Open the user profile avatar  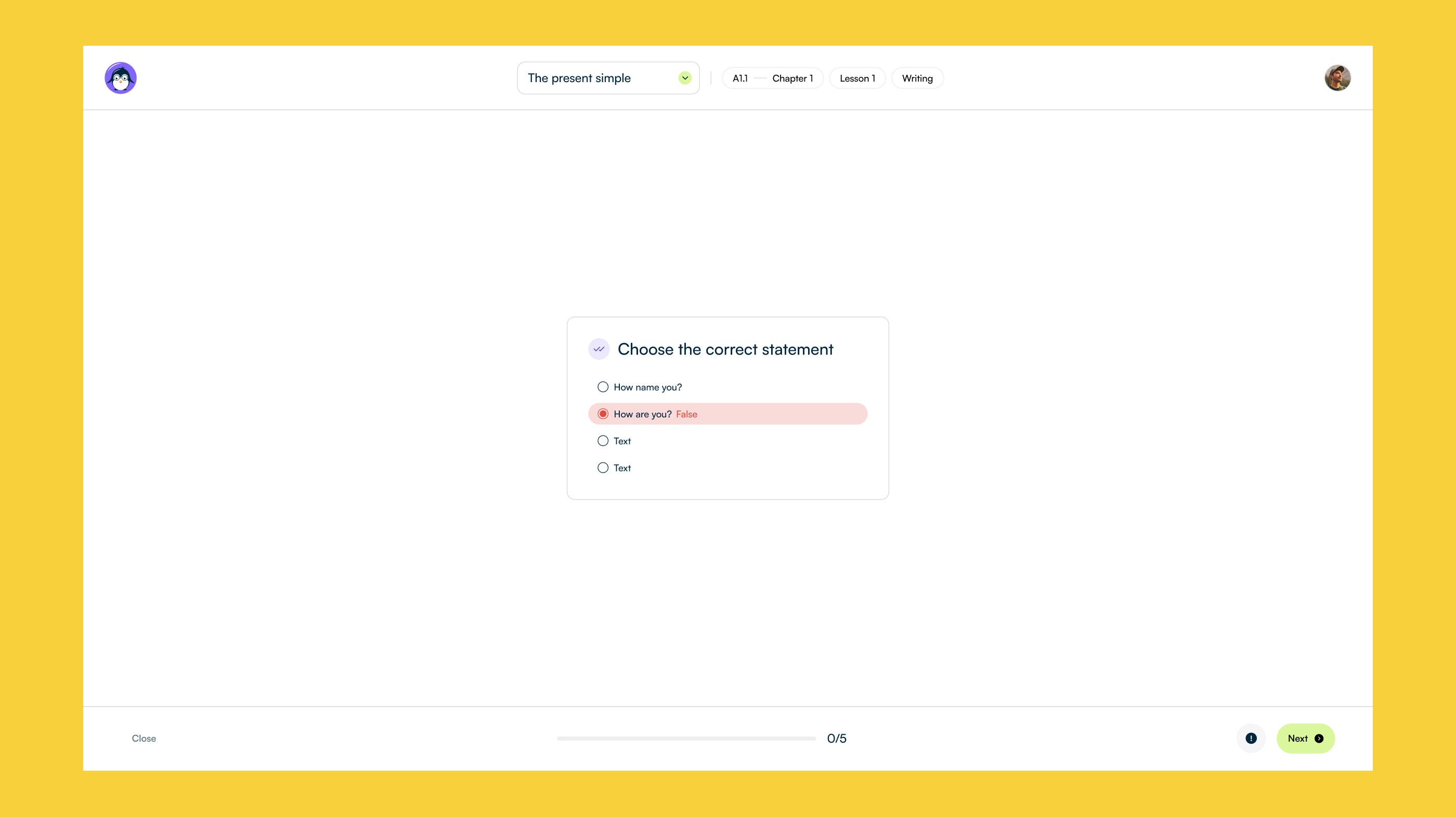pyautogui.click(x=1337, y=78)
